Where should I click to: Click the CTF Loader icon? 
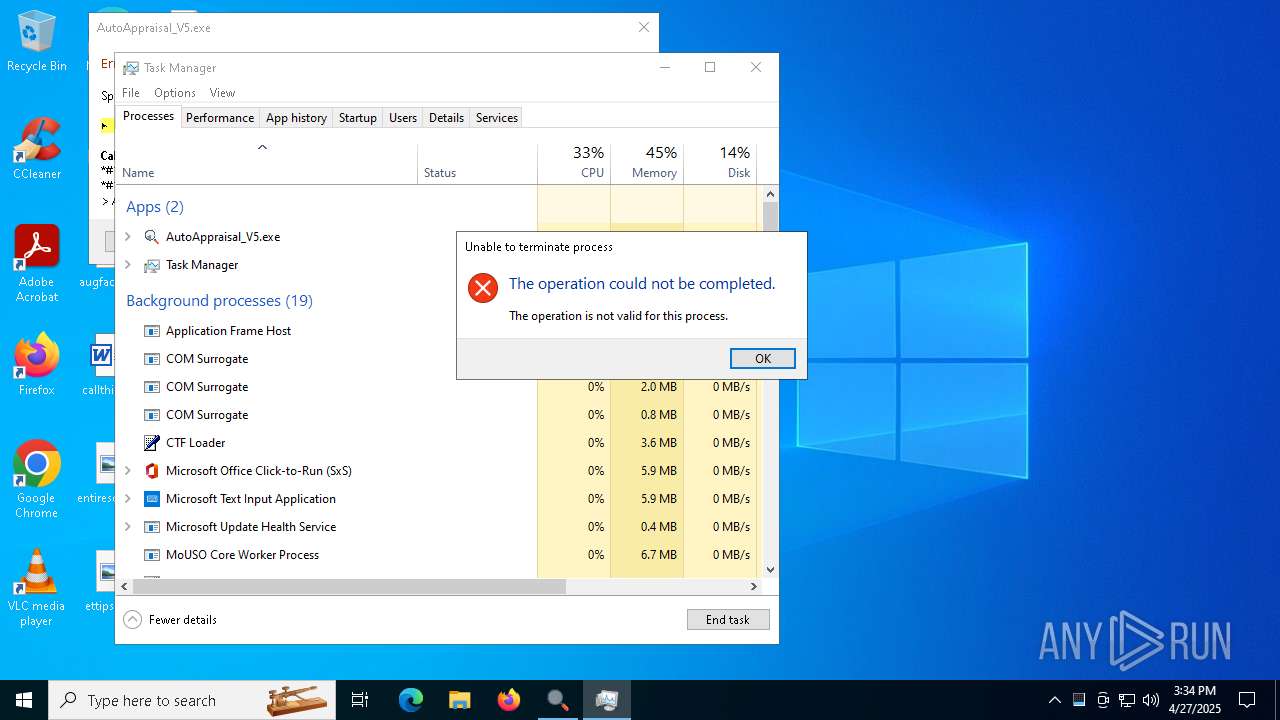pyautogui.click(x=152, y=443)
